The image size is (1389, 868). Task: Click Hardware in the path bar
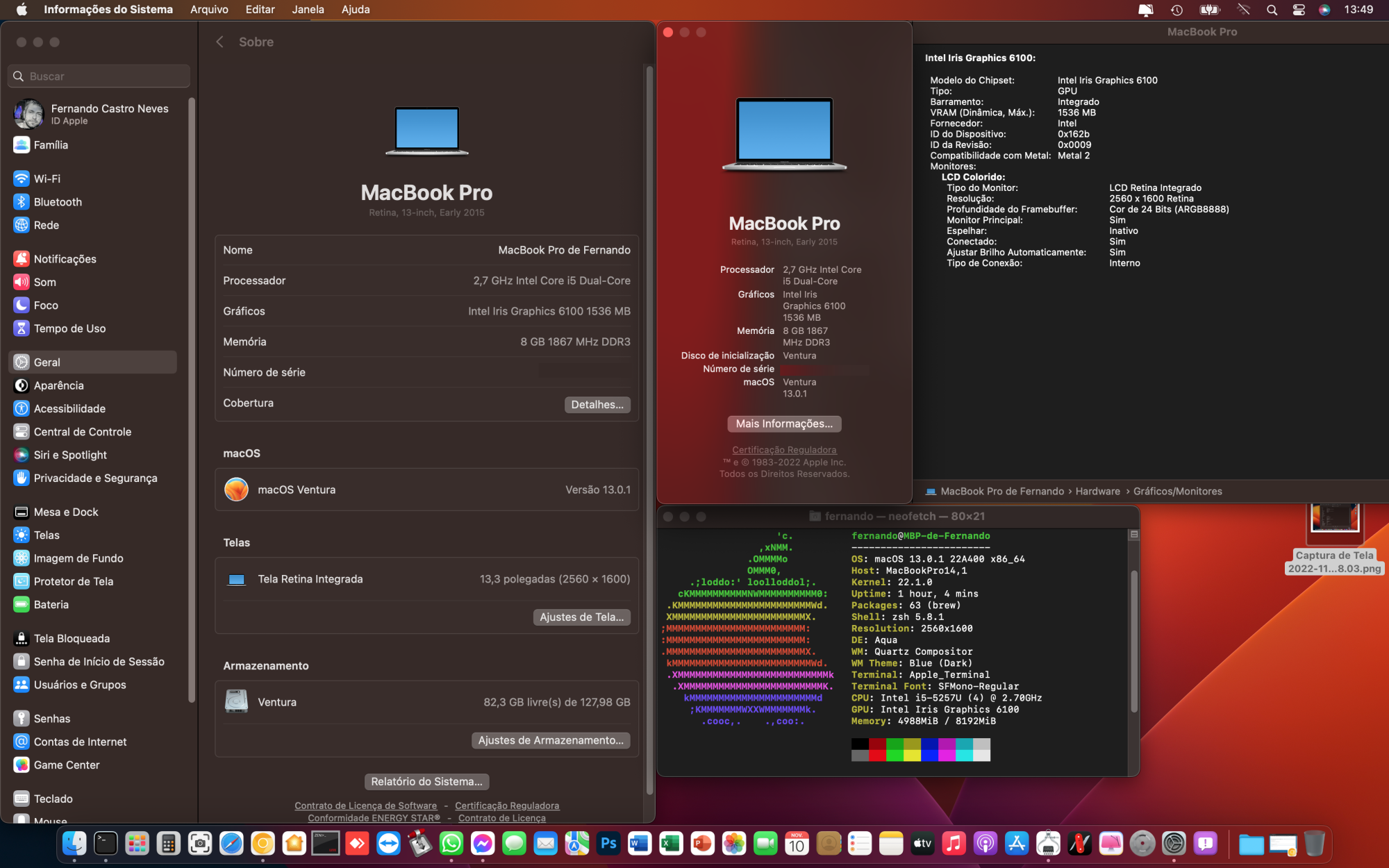(x=1097, y=492)
